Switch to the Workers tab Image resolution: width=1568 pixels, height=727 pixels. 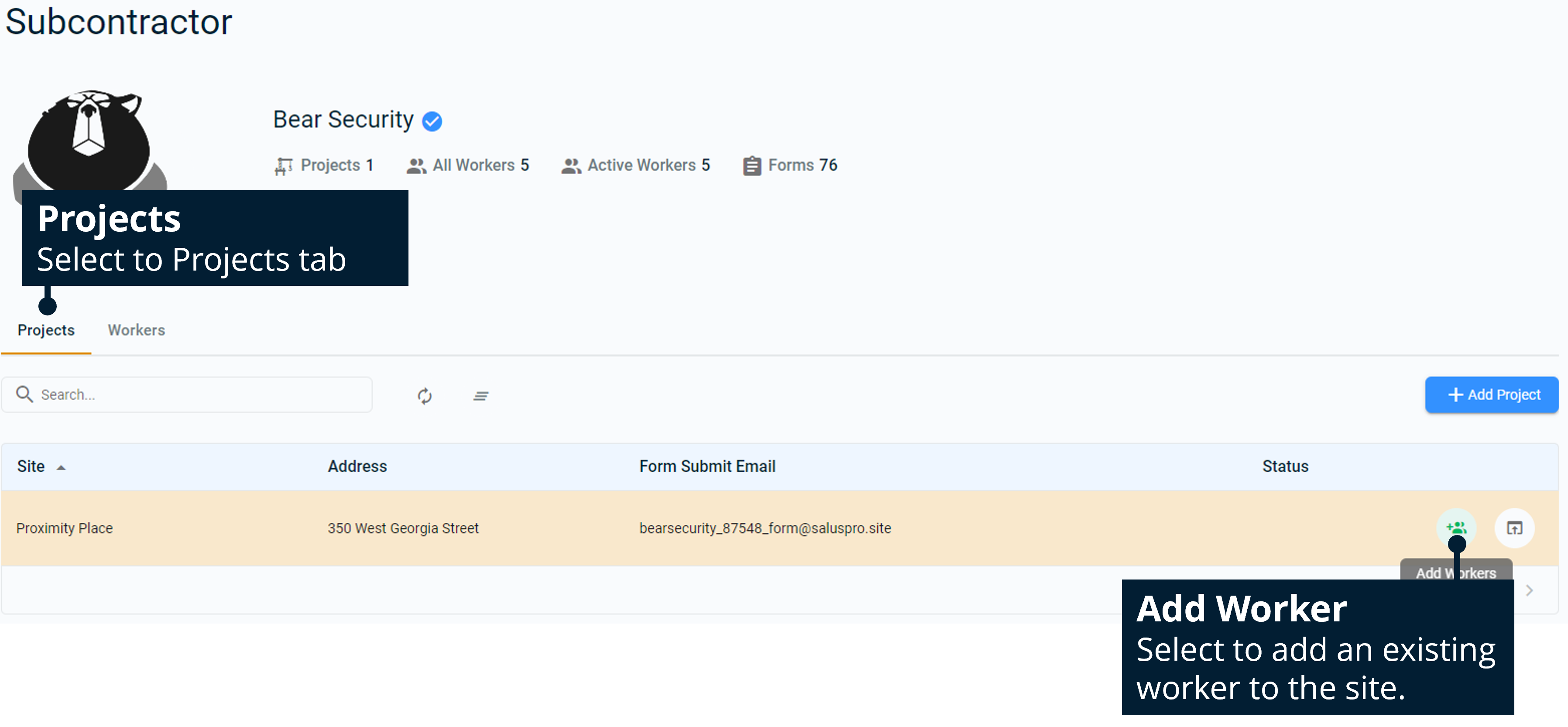(x=136, y=330)
